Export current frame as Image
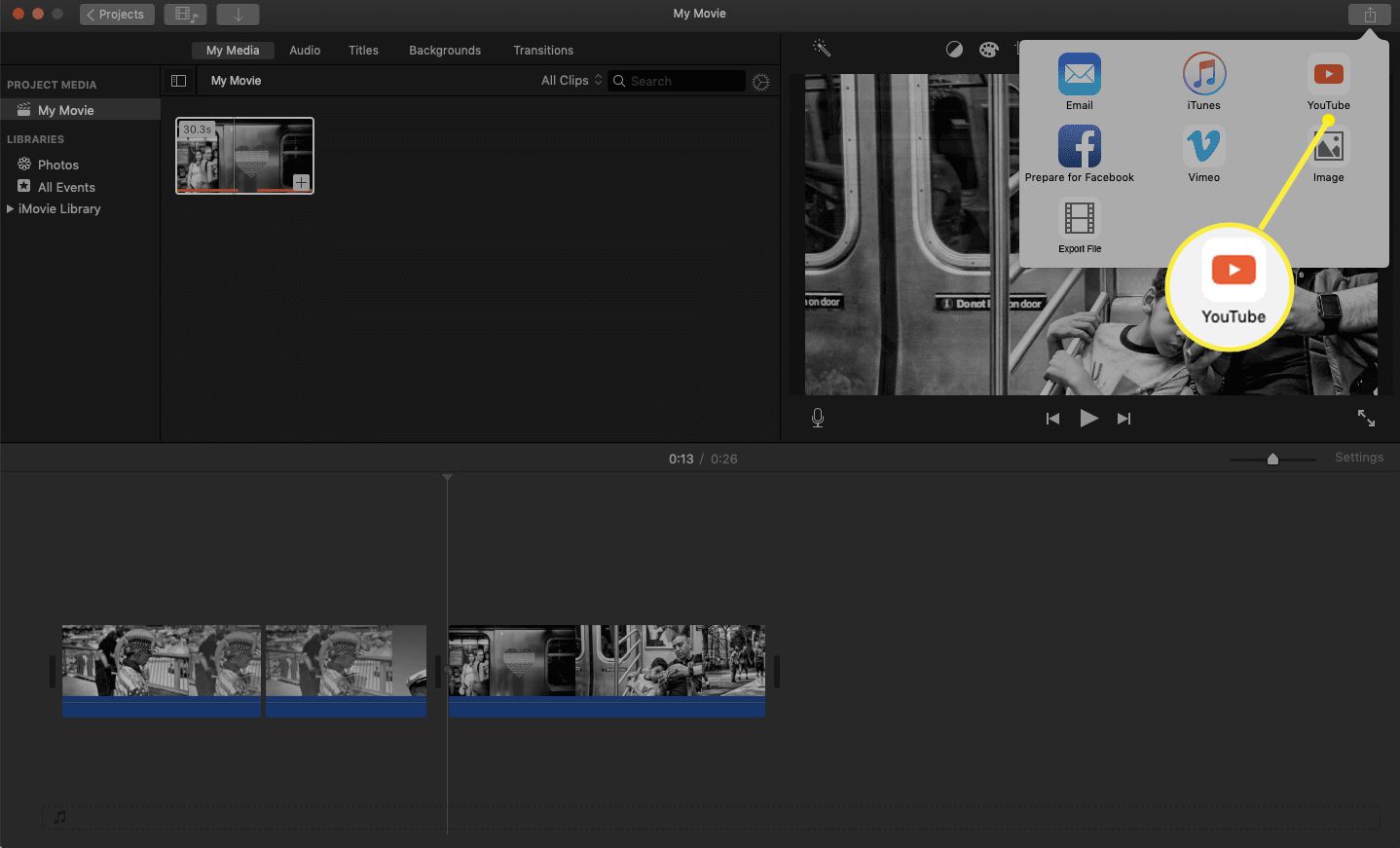The image size is (1400, 848). pyautogui.click(x=1328, y=154)
